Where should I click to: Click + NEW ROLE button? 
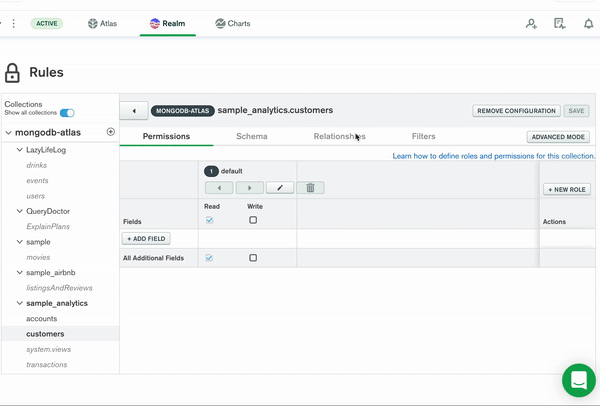pos(567,189)
